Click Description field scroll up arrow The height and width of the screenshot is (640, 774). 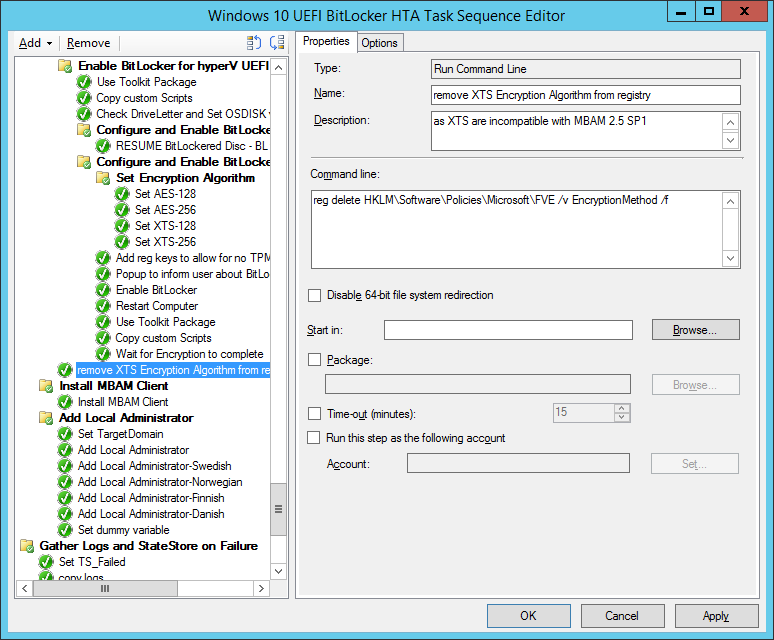pyautogui.click(x=731, y=122)
